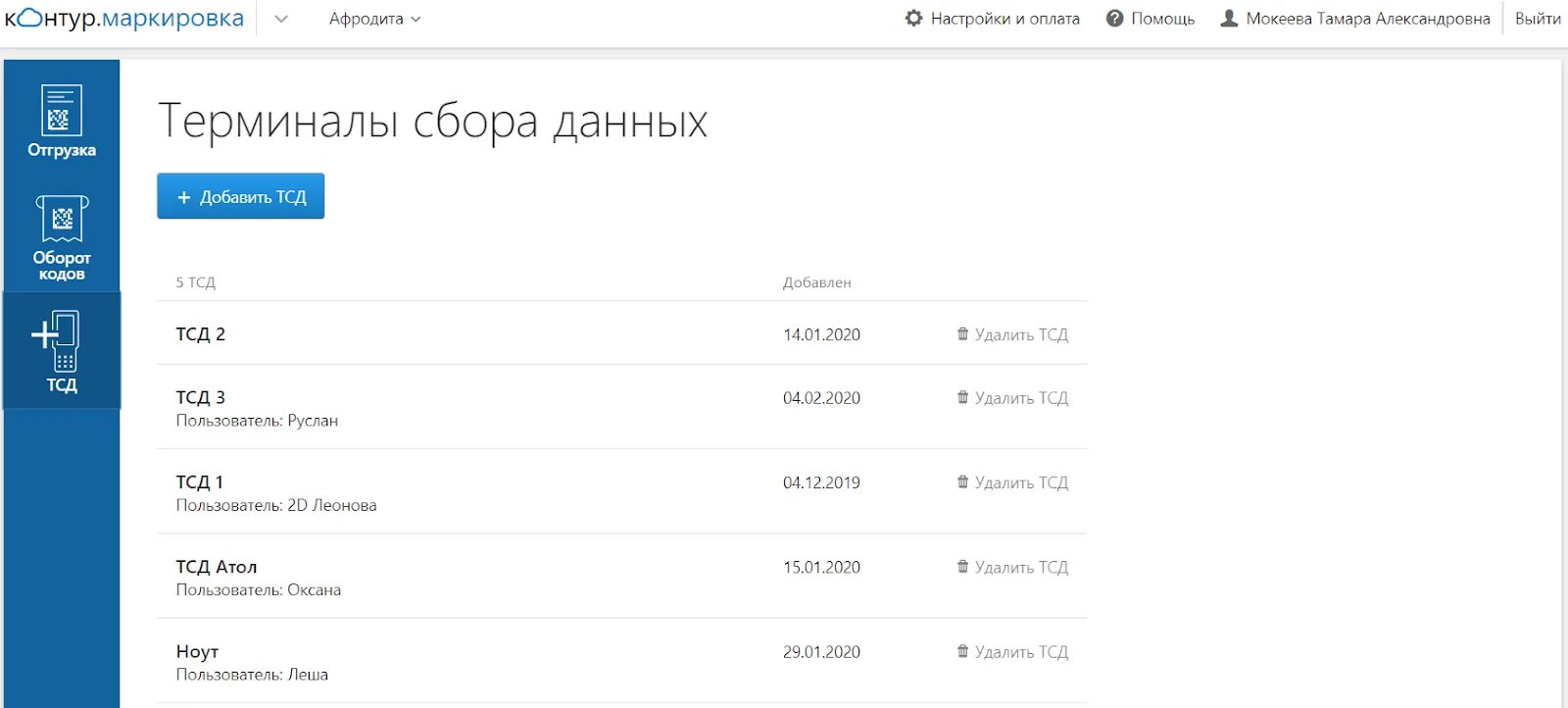
Task: Click the Контур.Маркировка logo
Action: pos(124,19)
